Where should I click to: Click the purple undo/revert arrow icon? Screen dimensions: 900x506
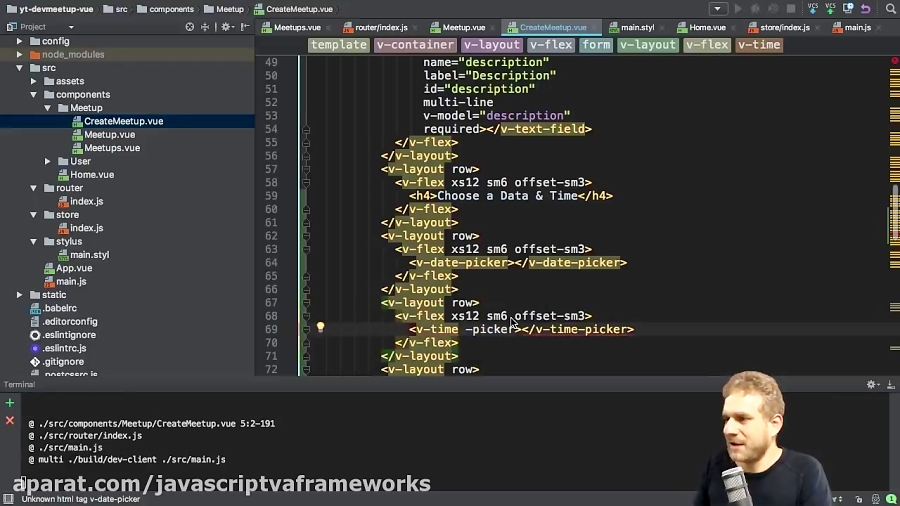pyautogui.click(x=866, y=9)
